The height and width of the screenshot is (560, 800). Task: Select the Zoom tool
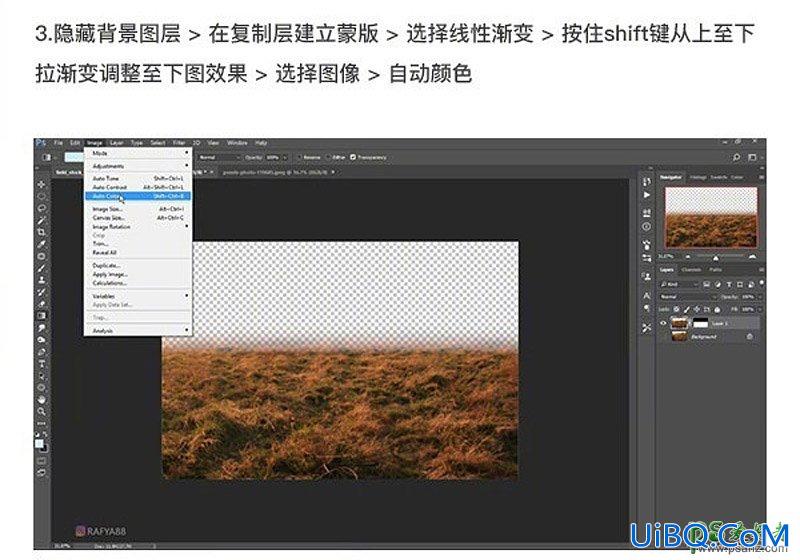point(41,411)
